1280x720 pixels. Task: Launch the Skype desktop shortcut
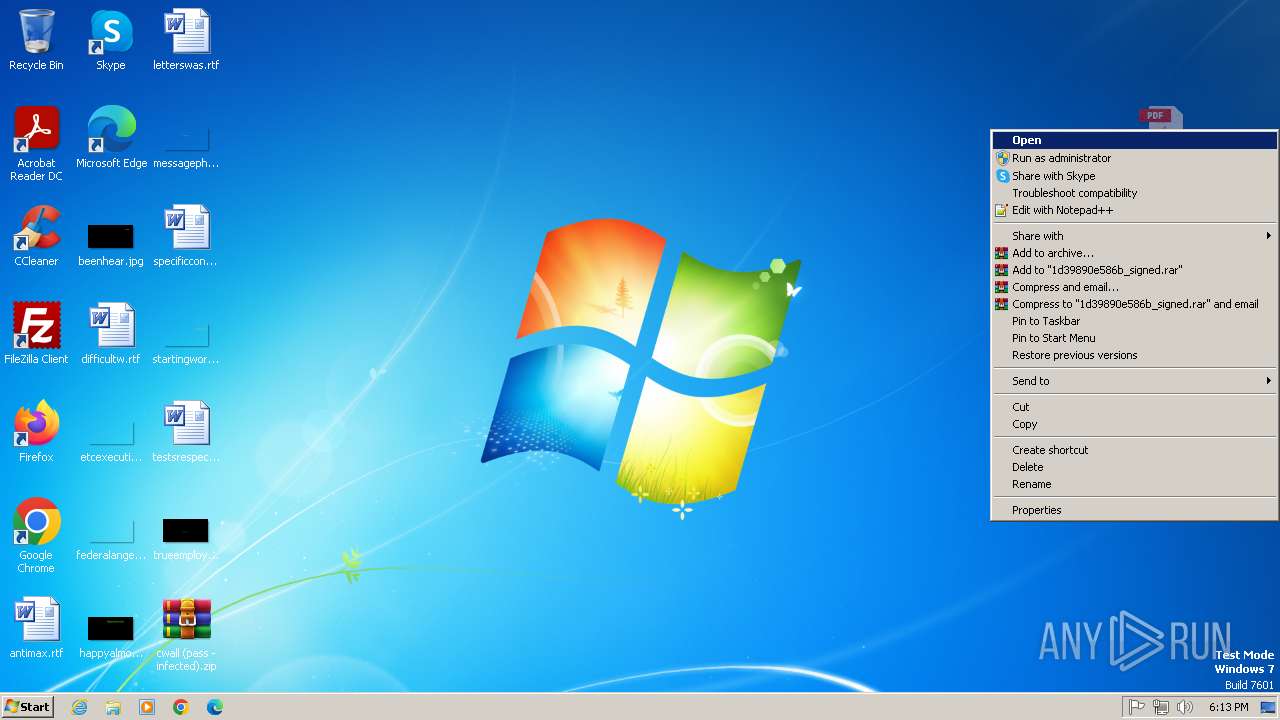pos(111,40)
